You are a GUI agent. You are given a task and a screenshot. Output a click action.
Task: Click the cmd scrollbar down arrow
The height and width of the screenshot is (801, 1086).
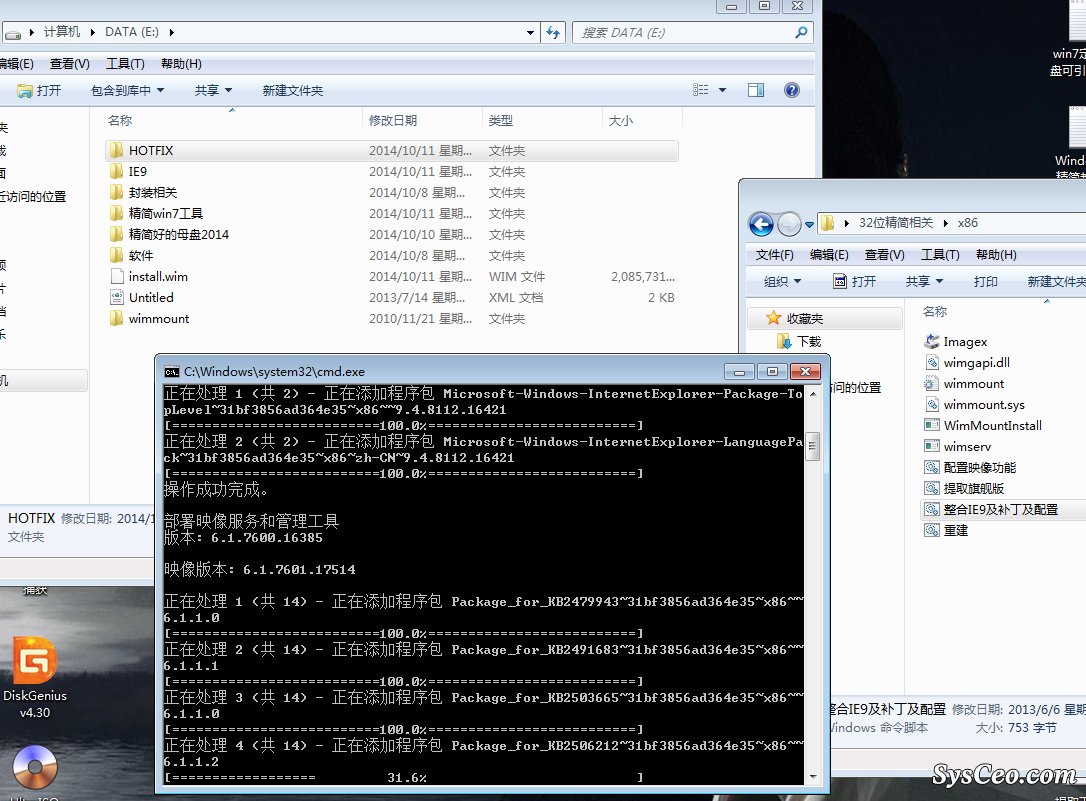point(812,777)
